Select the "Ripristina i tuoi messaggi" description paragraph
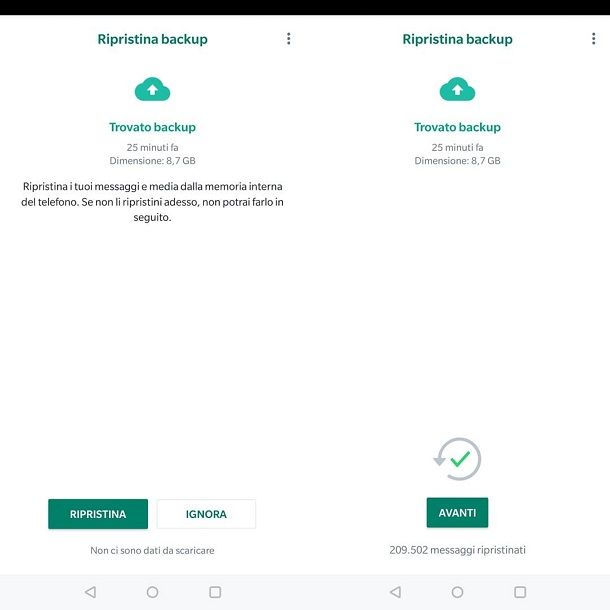Screen dimensions: 610x610 pos(152,202)
